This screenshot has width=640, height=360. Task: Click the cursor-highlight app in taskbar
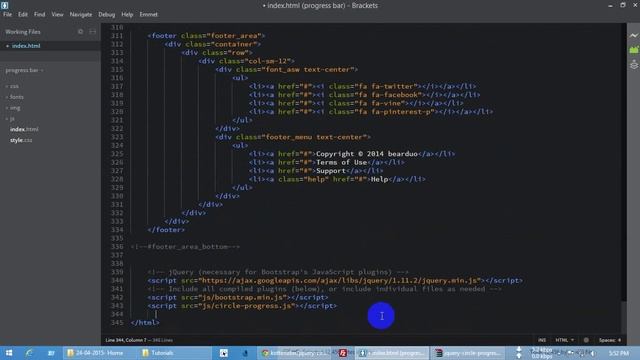pos(224,353)
